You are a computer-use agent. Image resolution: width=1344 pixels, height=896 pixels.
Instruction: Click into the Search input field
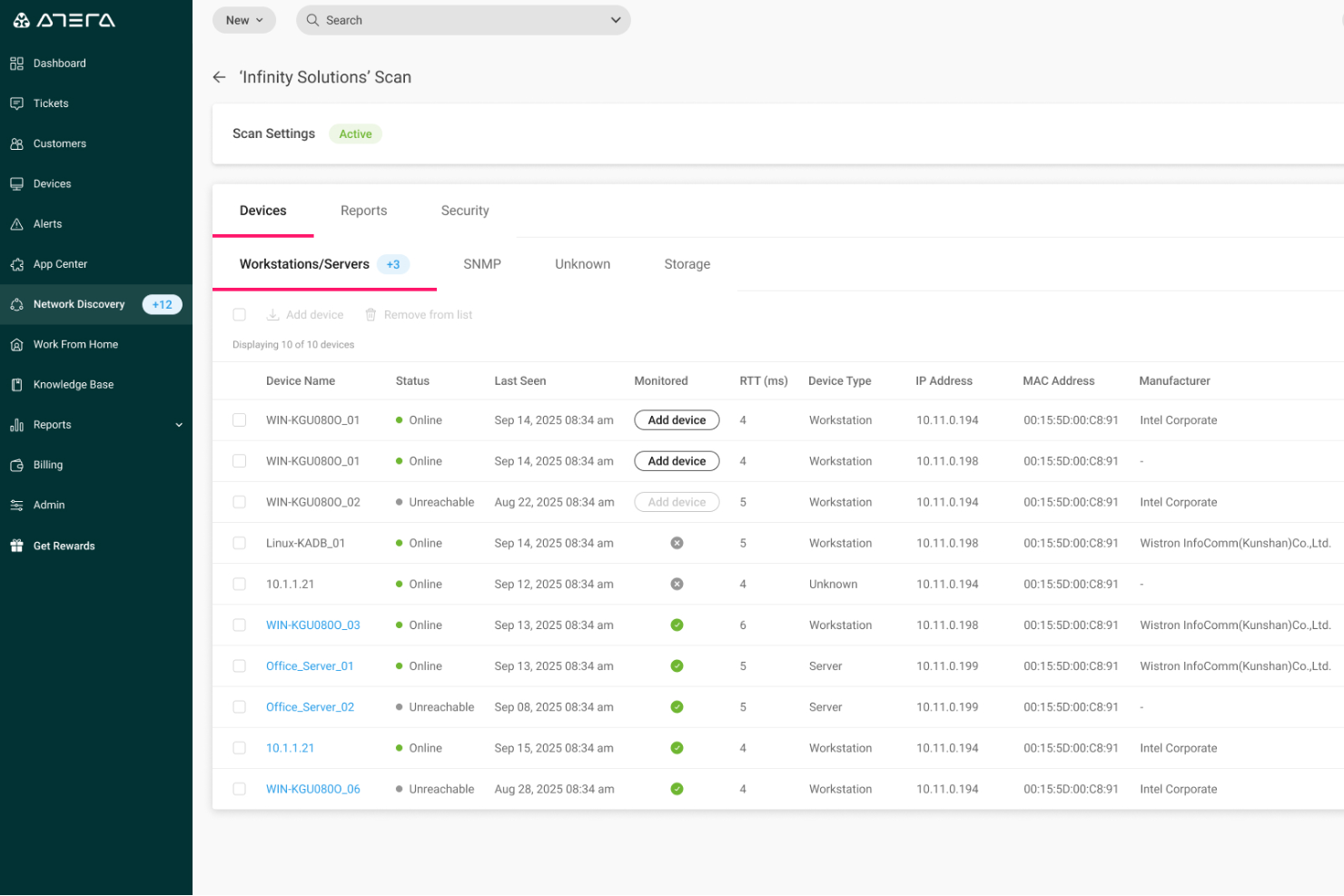coord(454,20)
